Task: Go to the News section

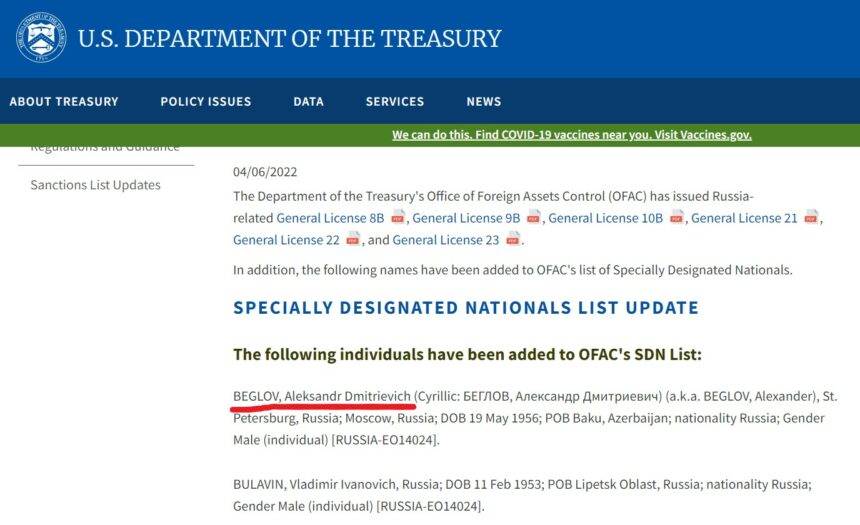Action: [x=484, y=101]
